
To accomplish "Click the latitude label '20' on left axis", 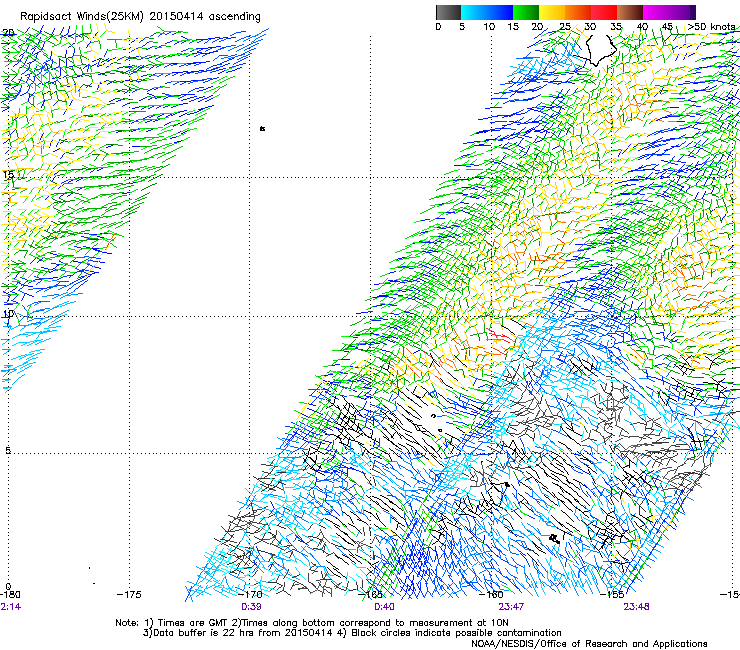I will tap(8, 33).
